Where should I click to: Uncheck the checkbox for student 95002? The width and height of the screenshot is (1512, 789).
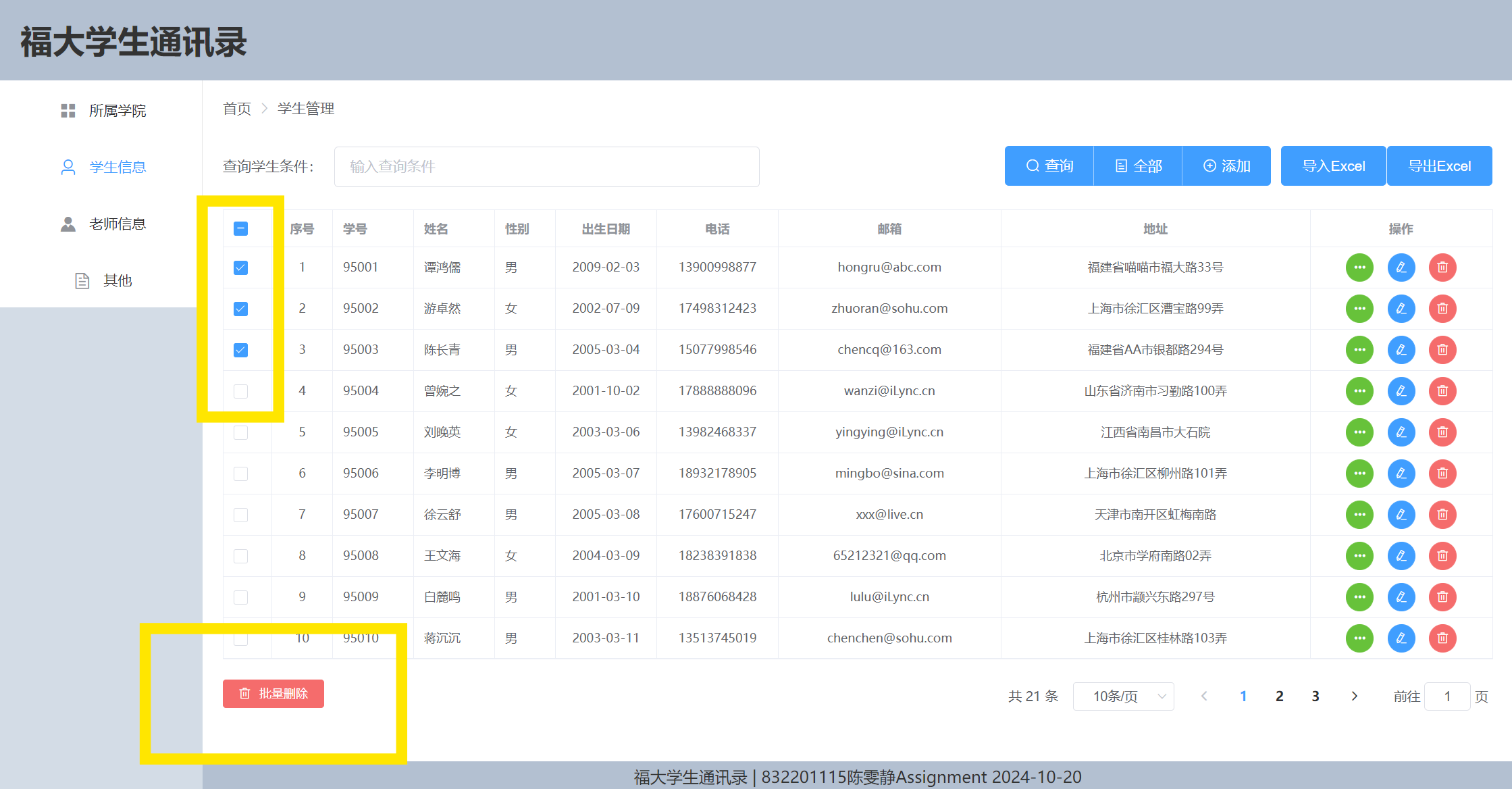pyautogui.click(x=240, y=309)
